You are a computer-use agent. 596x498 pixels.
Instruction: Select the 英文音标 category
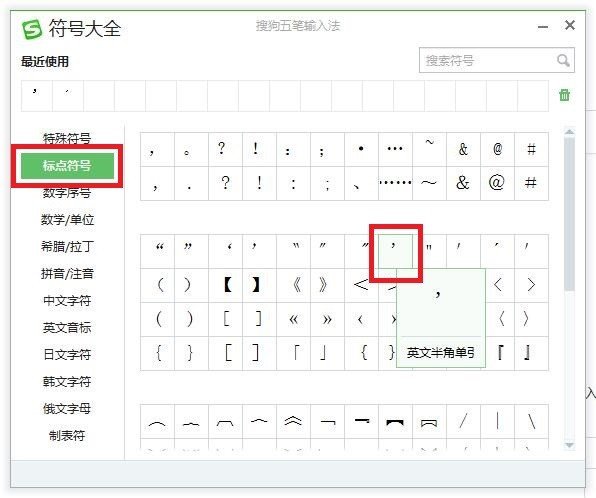pyautogui.click(x=67, y=328)
